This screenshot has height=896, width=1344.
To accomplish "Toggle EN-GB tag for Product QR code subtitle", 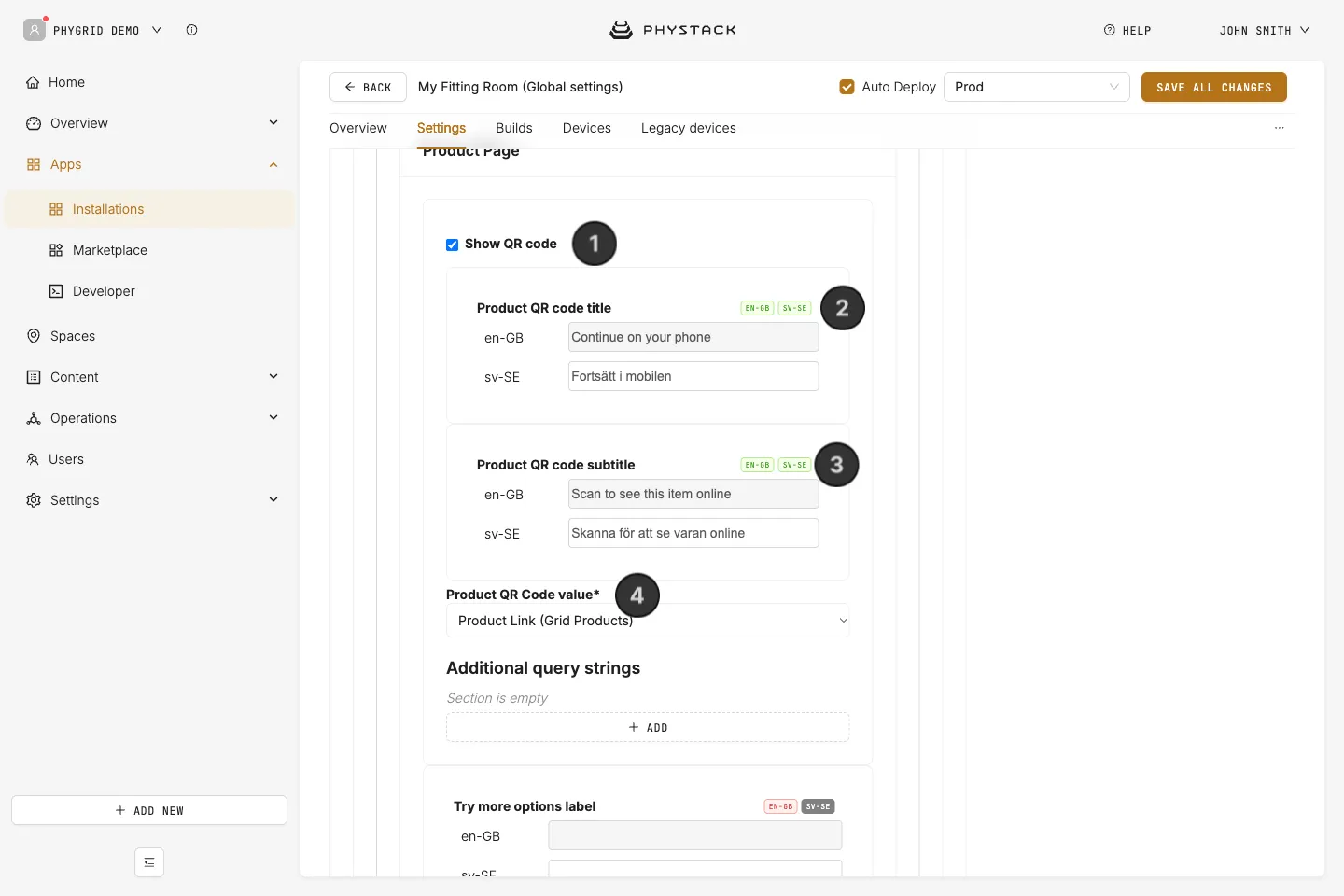I will (758, 465).
